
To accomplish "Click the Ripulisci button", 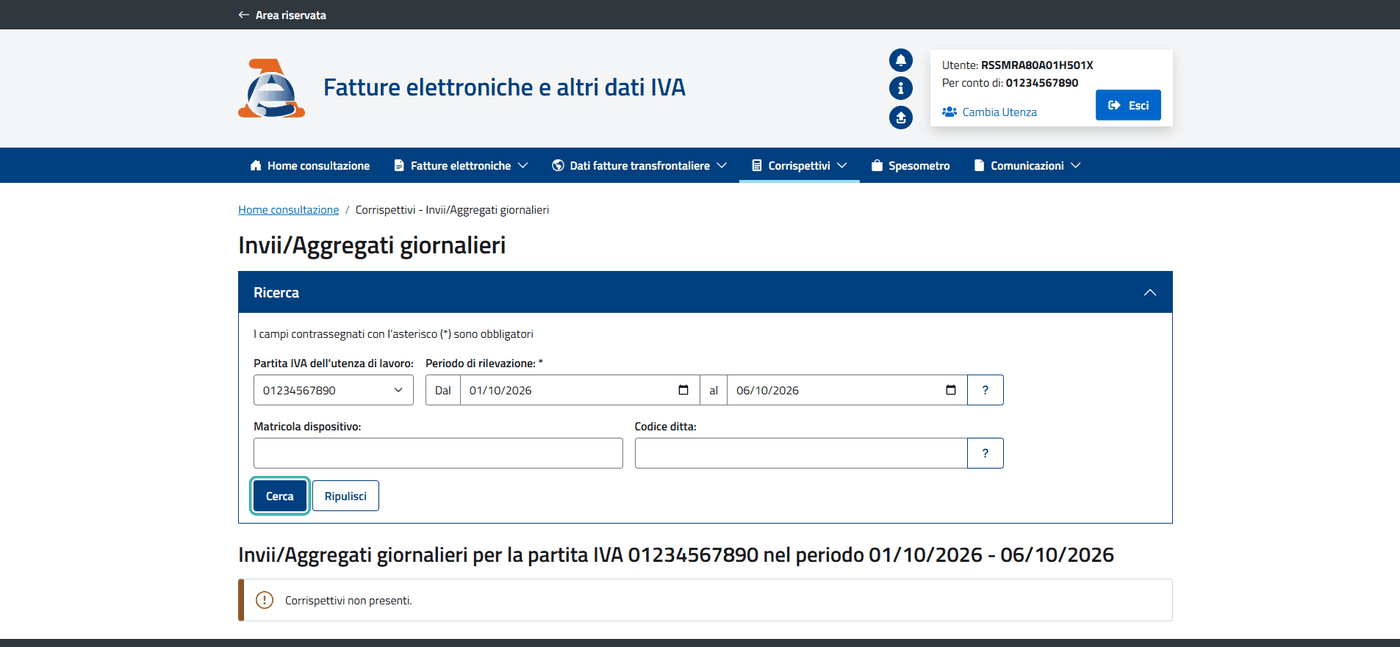I will click(x=345, y=496).
